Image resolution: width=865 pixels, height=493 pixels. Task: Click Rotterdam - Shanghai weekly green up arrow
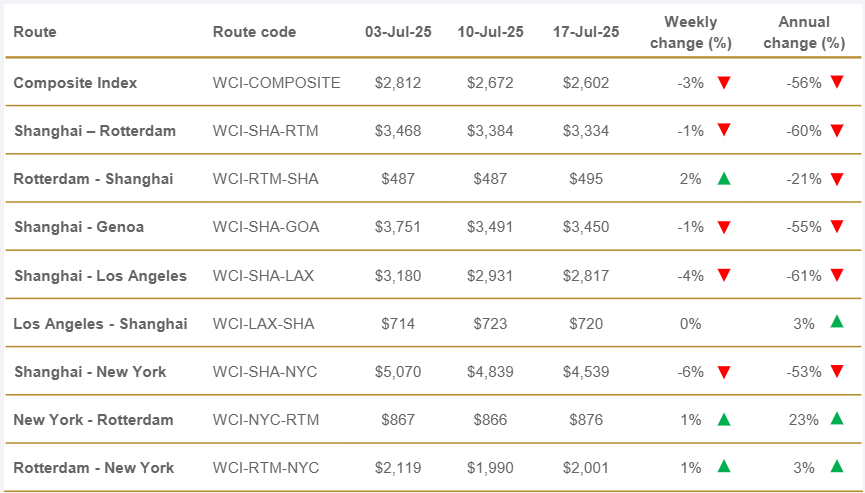[724, 179]
